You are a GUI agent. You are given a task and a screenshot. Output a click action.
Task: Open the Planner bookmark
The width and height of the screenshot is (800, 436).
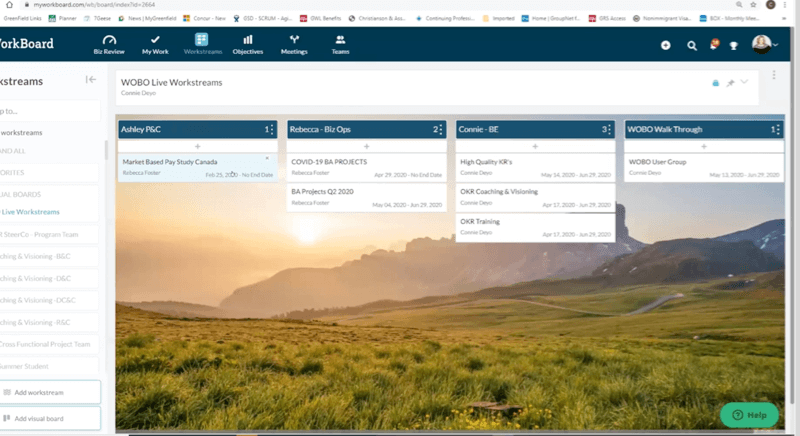(x=62, y=18)
